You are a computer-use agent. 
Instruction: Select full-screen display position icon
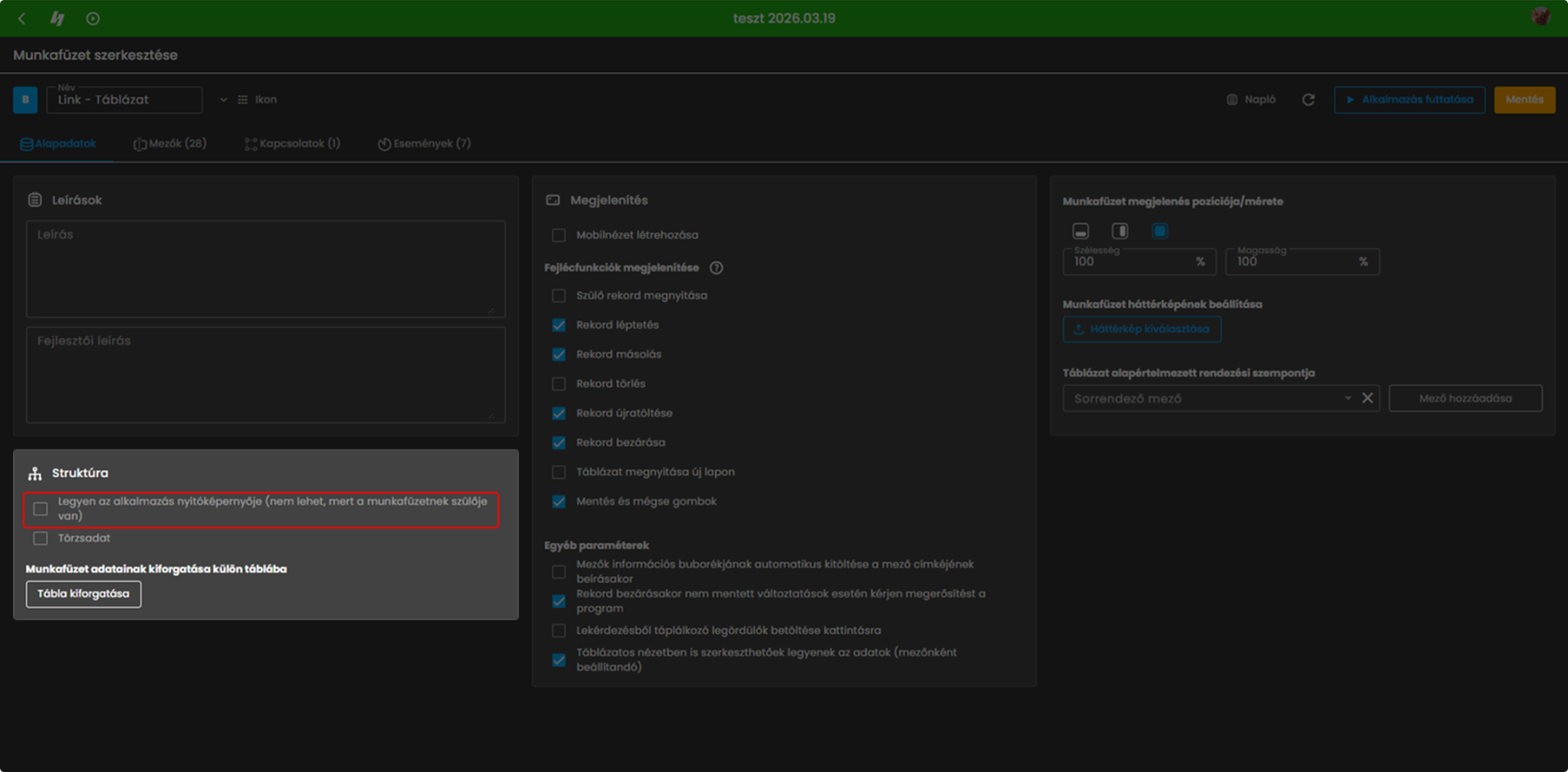1159,231
